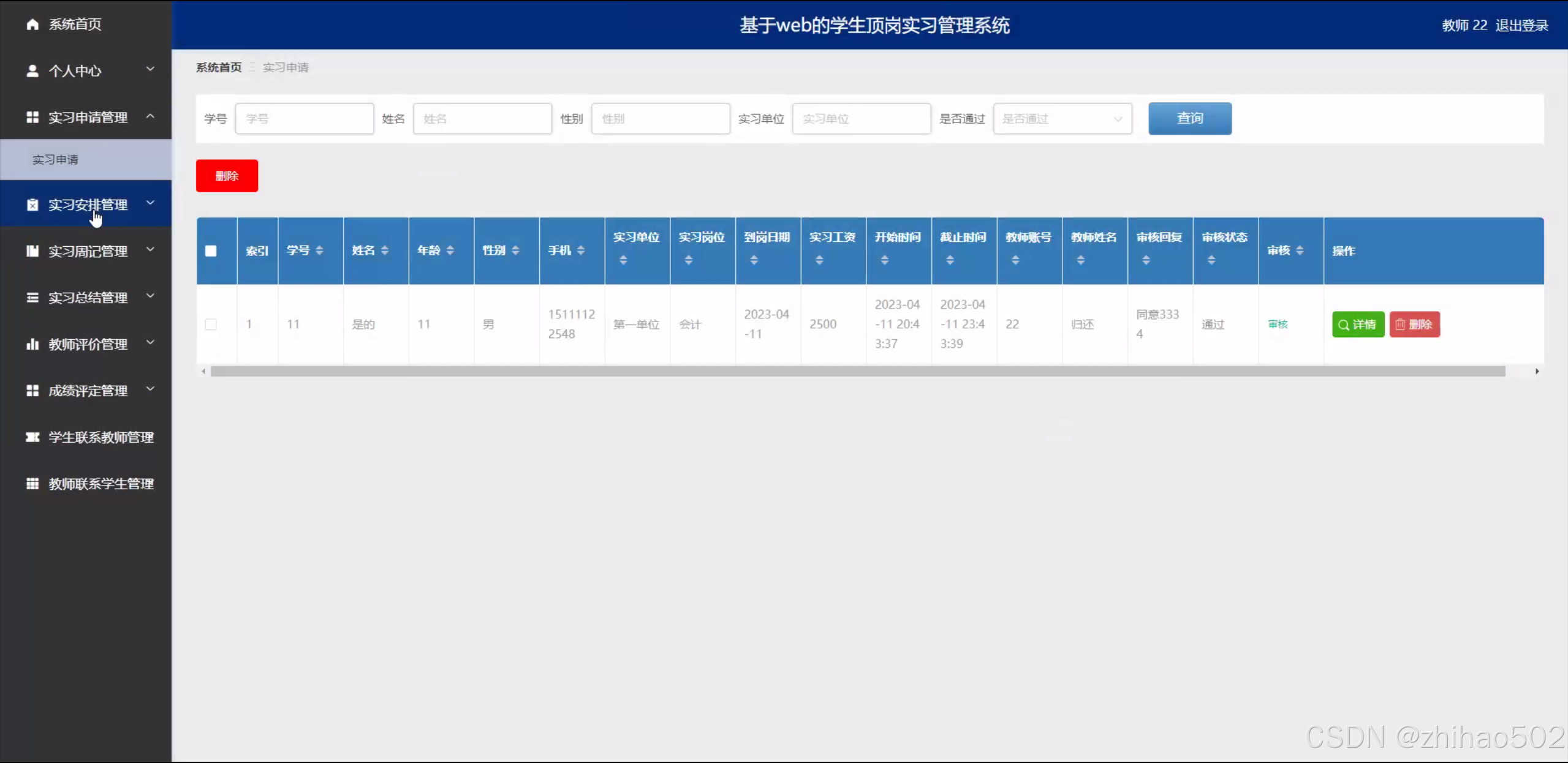1568x763 pixels.
Task: Click the 实习安排管理 calendar icon
Action: (32, 204)
